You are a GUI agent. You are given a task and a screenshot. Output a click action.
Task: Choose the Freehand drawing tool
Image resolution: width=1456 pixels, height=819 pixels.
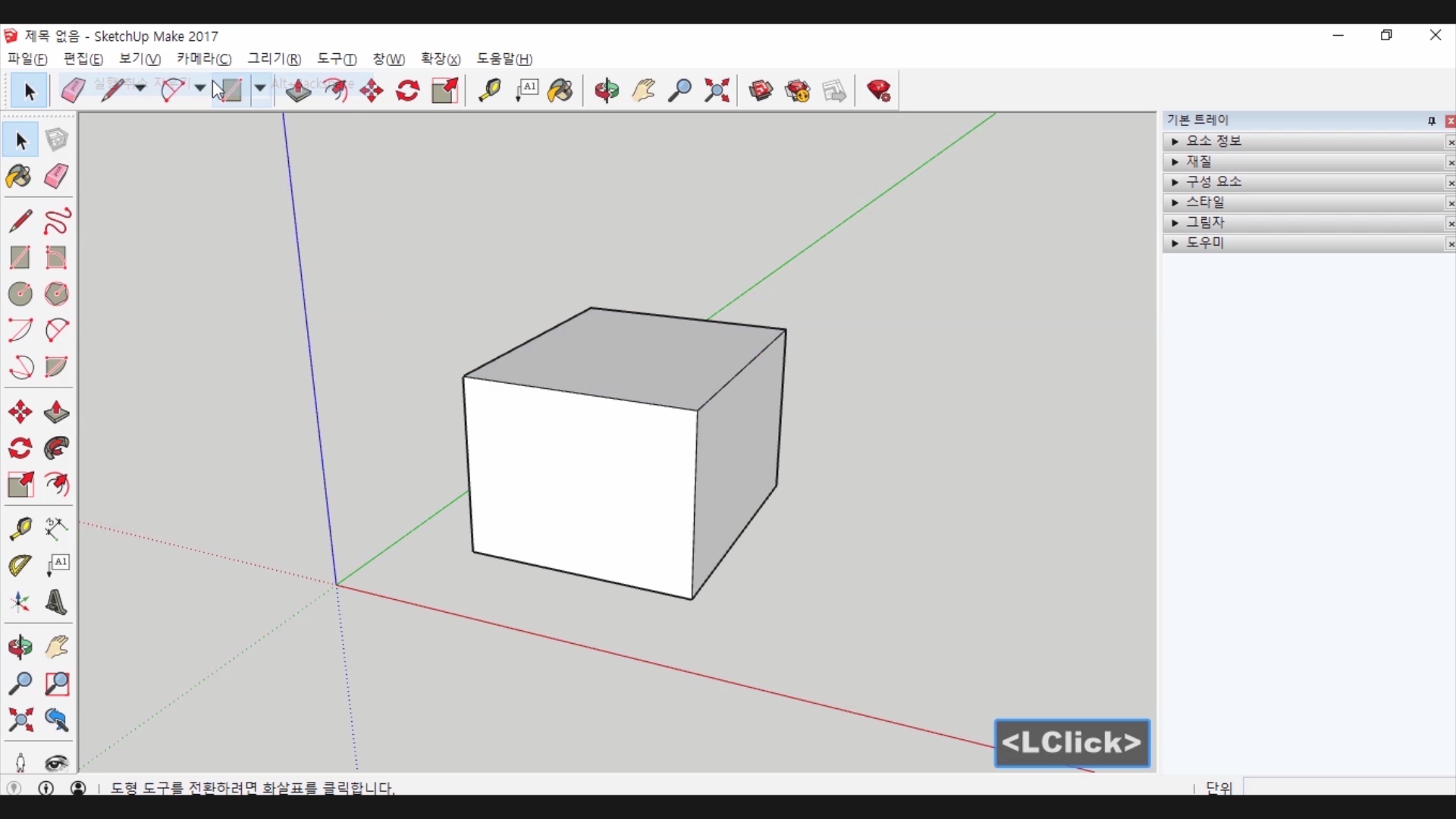point(57,221)
